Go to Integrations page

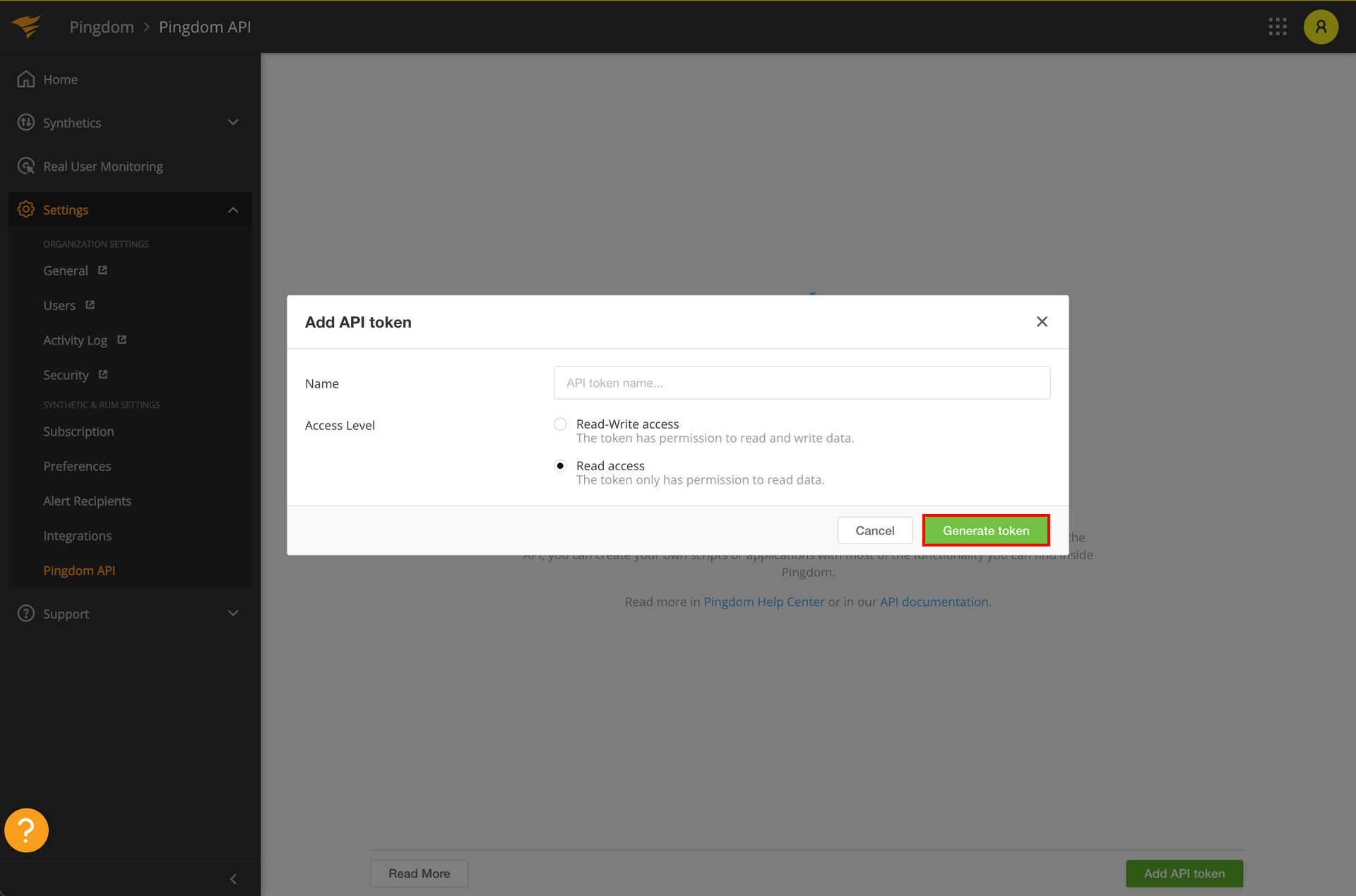pyautogui.click(x=77, y=535)
